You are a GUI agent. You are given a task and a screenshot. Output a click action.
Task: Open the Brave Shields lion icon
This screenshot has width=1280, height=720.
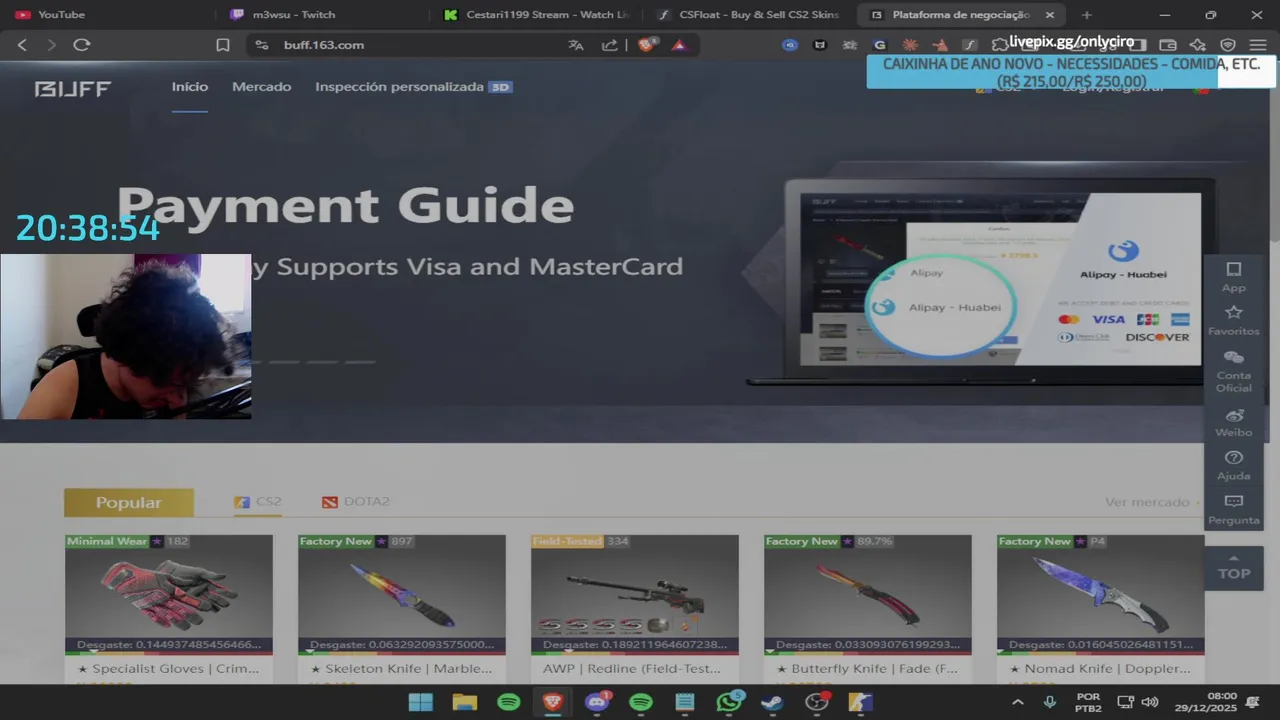click(647, 45)
